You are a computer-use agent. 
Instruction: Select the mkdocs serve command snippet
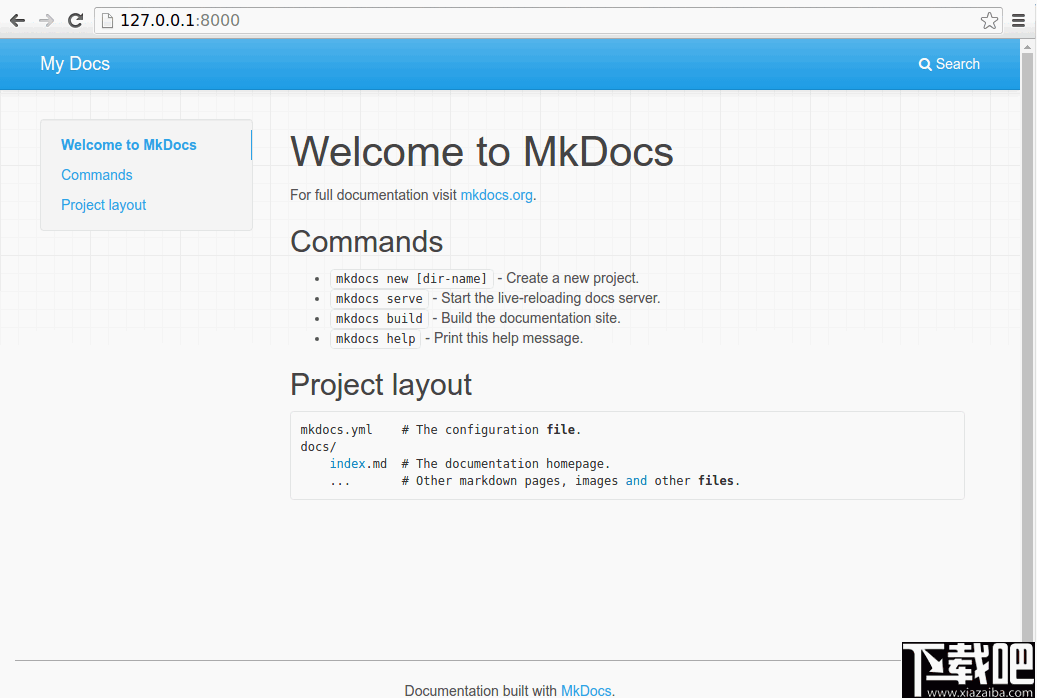pyautogui.click(x=378, y=298)
